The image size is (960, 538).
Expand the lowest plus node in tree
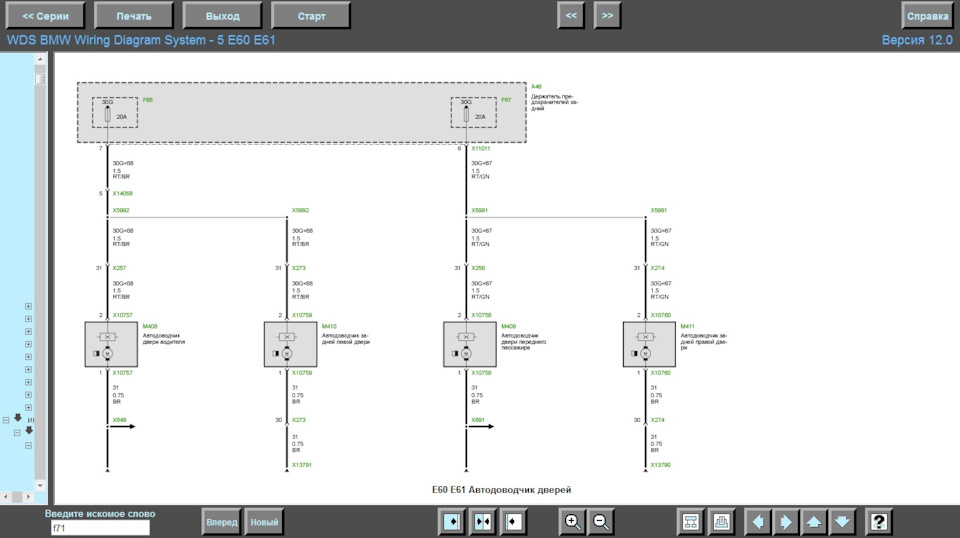tap(28, 407)
